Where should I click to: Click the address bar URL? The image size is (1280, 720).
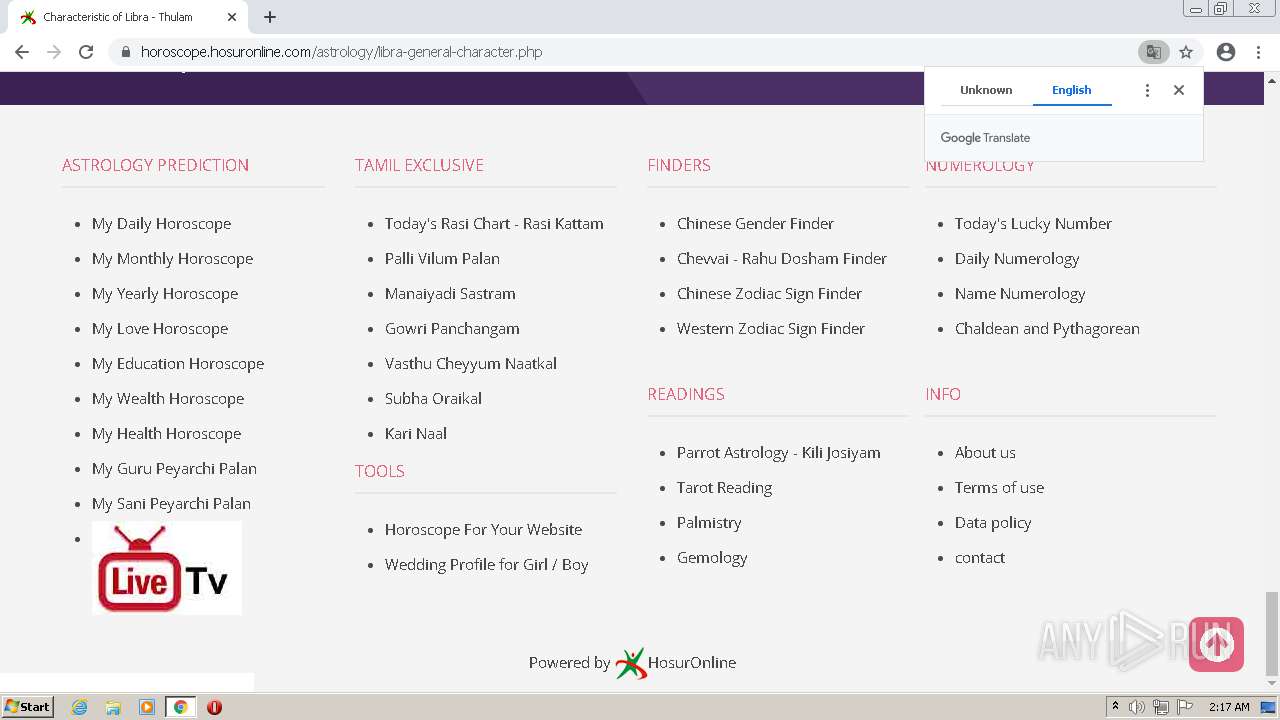(x=341, y=52)
